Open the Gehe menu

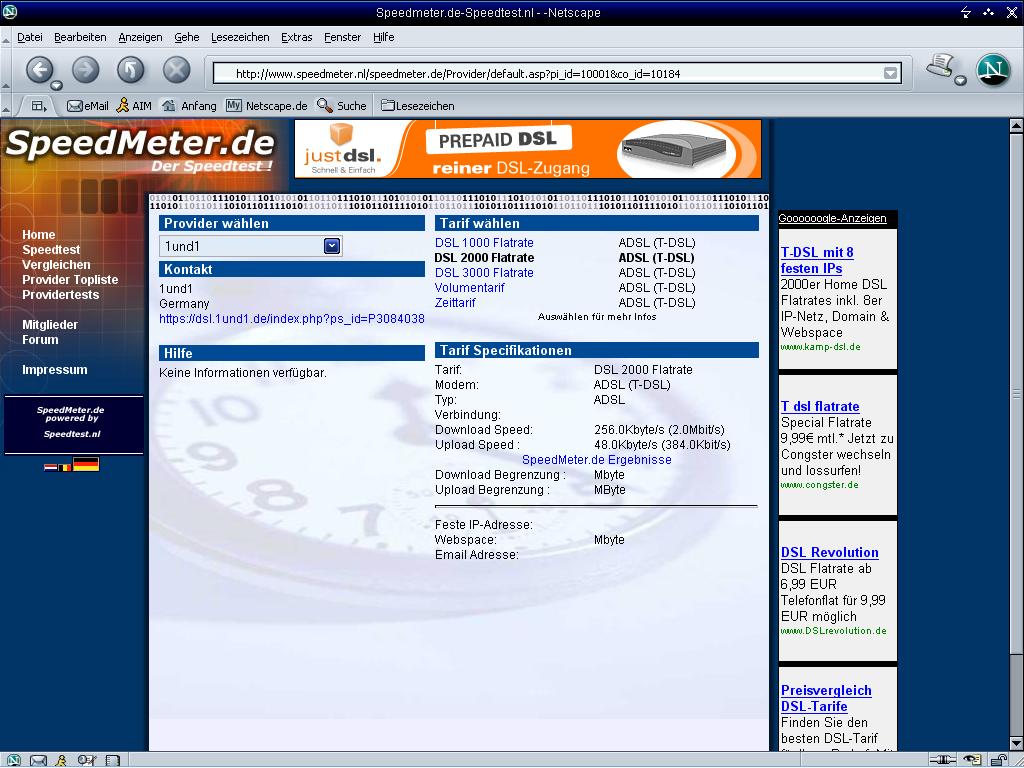point(187,37)
